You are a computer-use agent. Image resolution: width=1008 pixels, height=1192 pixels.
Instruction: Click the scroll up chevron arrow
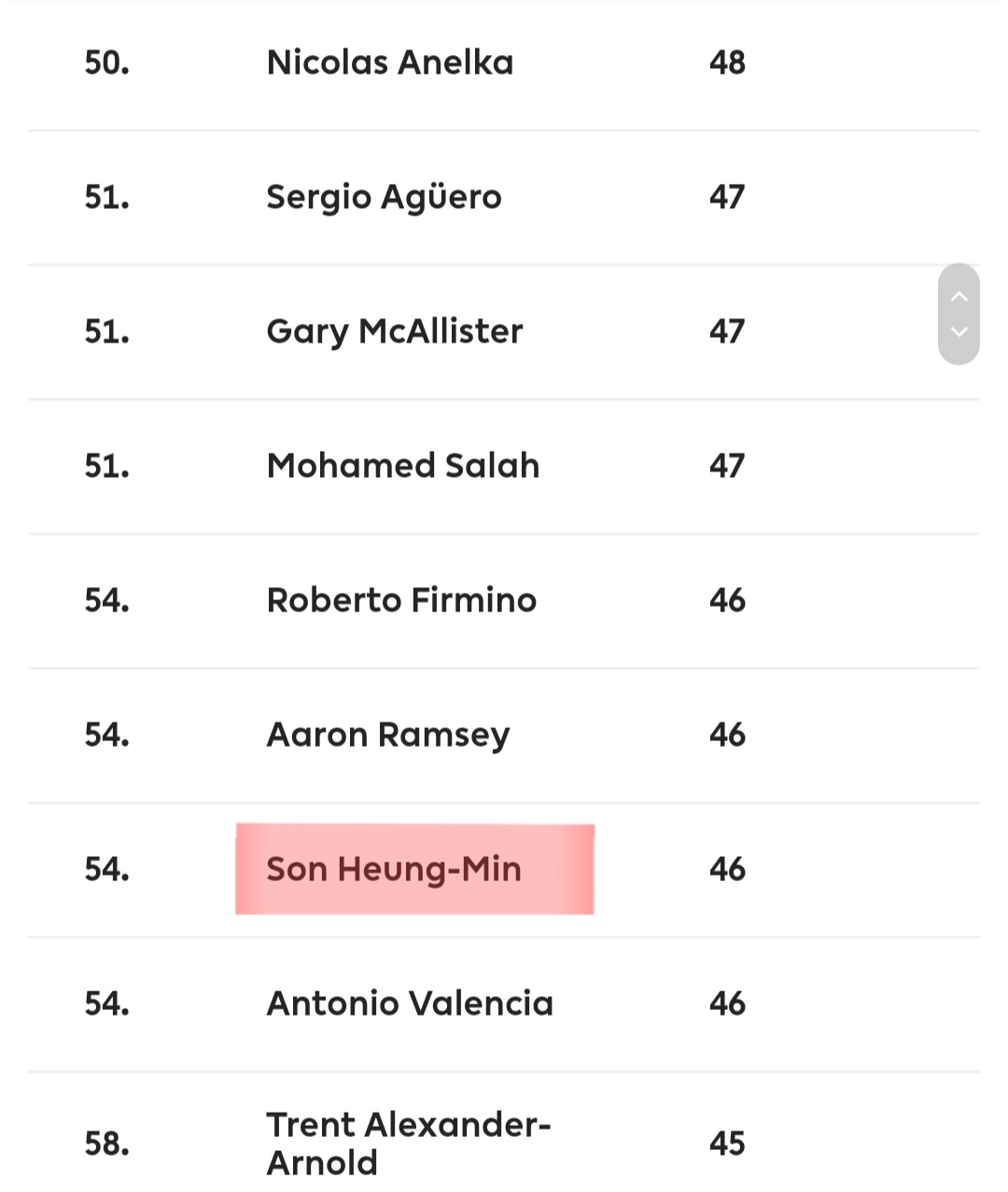point(959,297)
